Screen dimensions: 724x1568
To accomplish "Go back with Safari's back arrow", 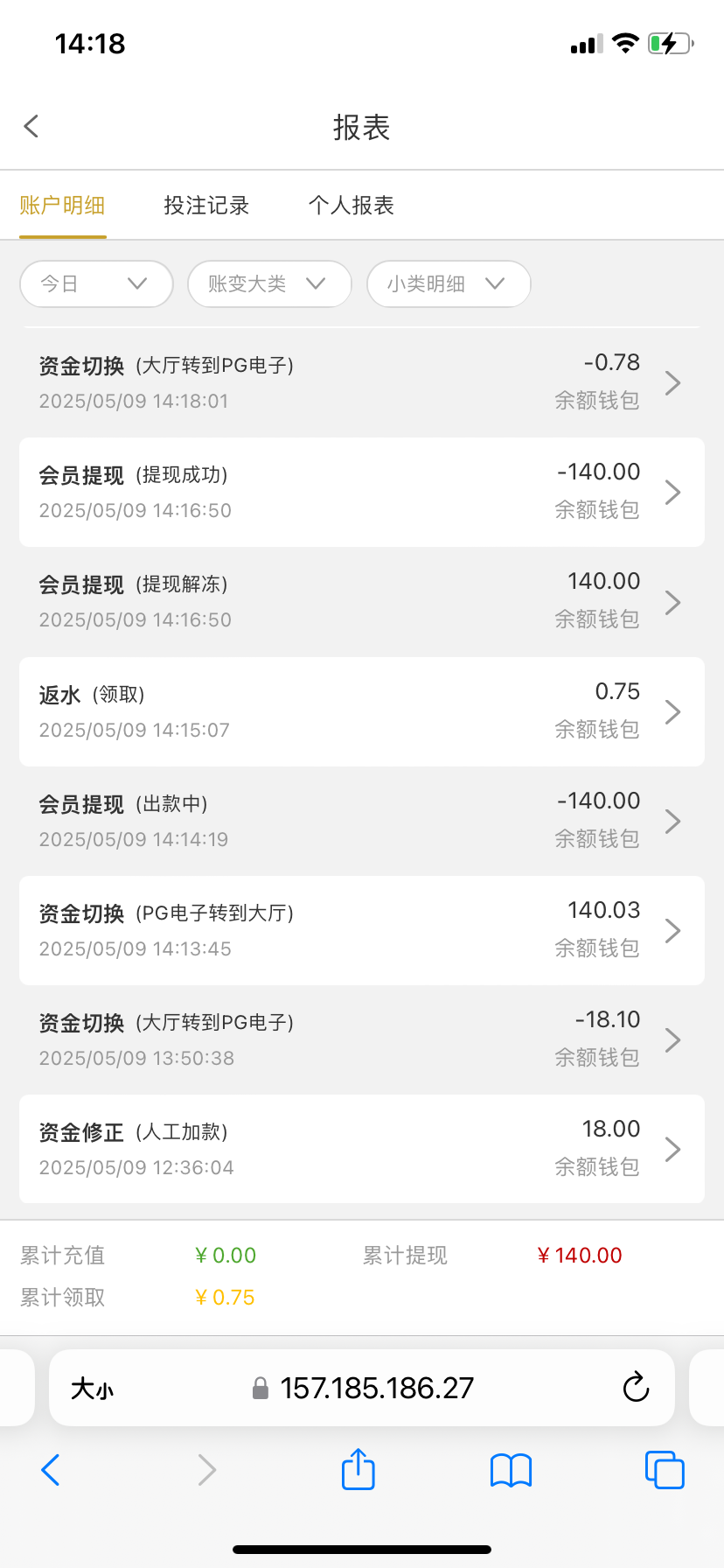I will (51, 1470).
